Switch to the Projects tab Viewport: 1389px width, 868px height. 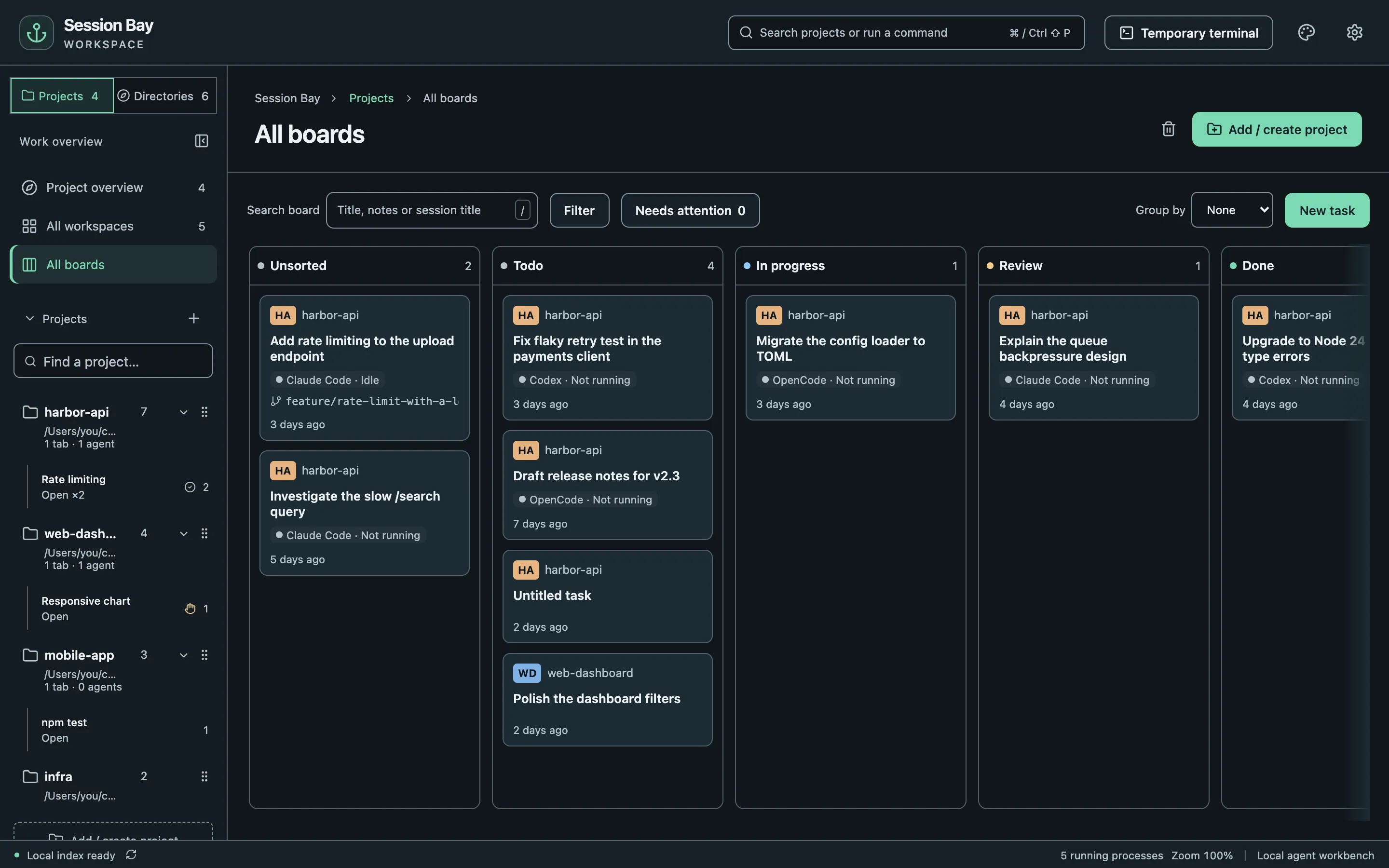pyautogui.click(x=62, y=96)
